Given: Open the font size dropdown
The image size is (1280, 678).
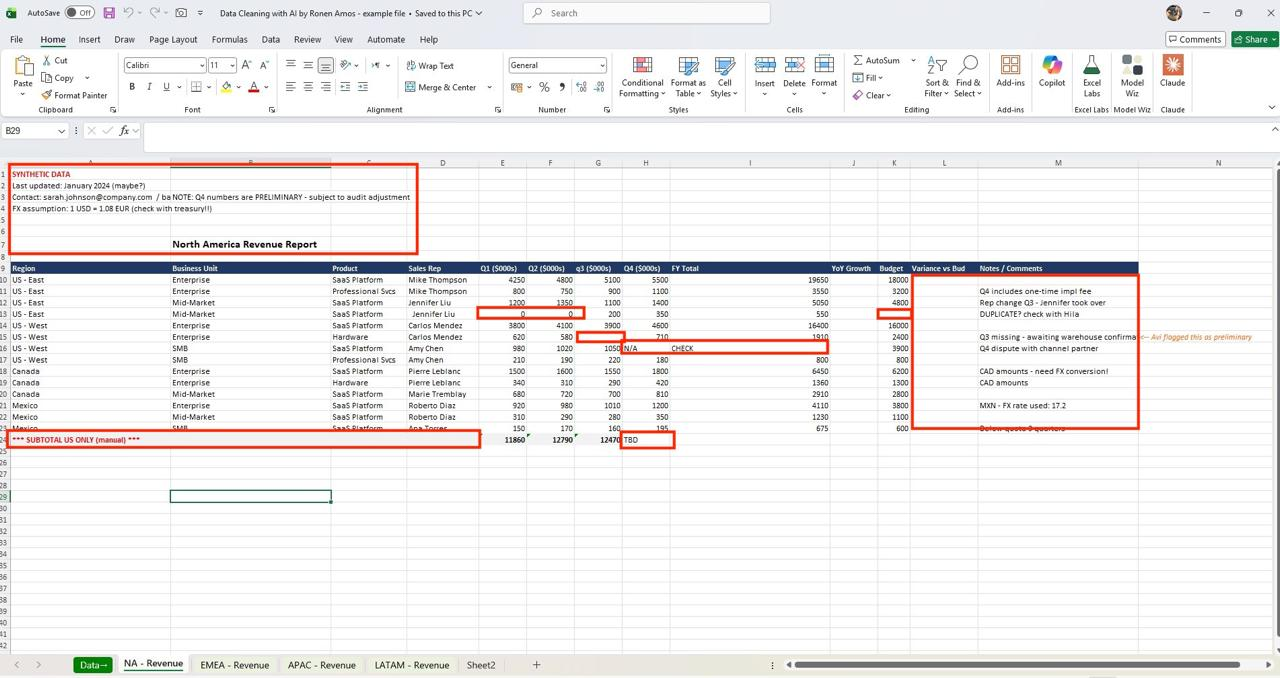Looking at the screenshot, I should point(232,65).
